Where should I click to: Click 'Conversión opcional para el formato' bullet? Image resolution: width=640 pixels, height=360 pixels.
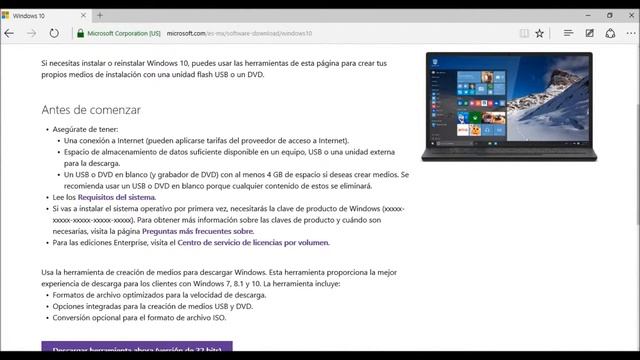coord(139,318)
